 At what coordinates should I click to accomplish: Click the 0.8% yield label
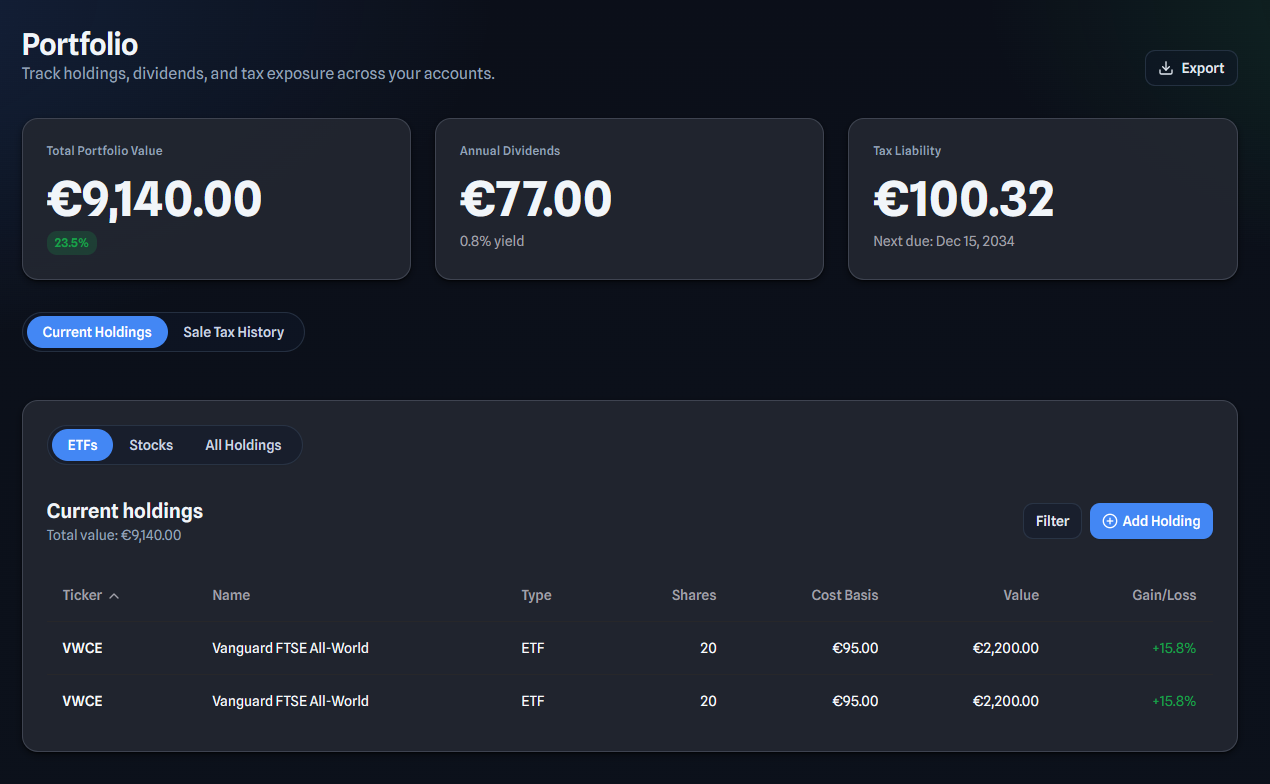[x=492, y=241]
